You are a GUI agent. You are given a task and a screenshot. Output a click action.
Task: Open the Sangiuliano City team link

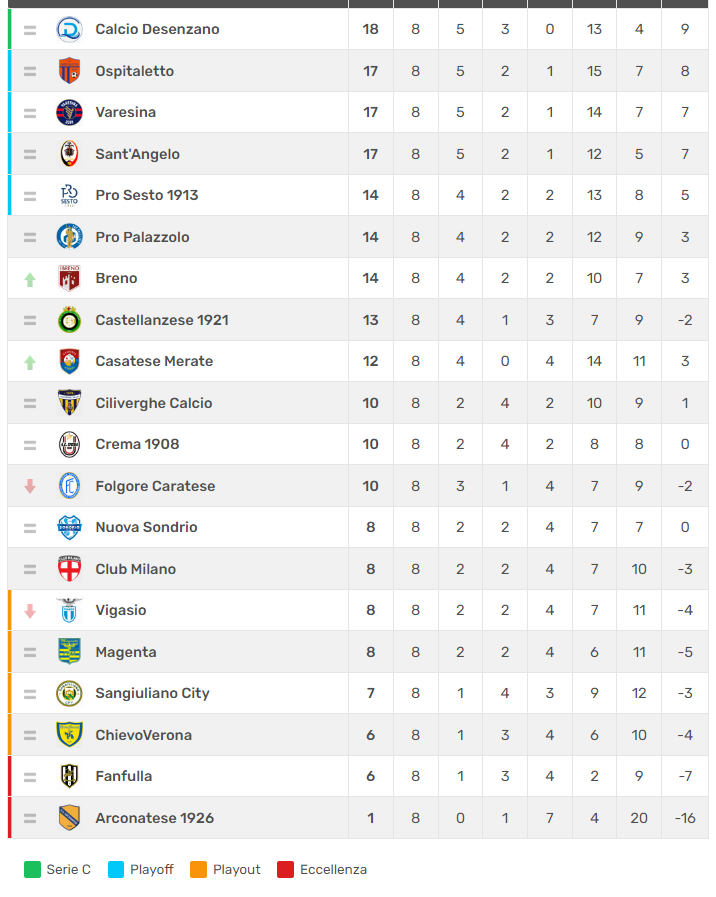click(152, 693)
